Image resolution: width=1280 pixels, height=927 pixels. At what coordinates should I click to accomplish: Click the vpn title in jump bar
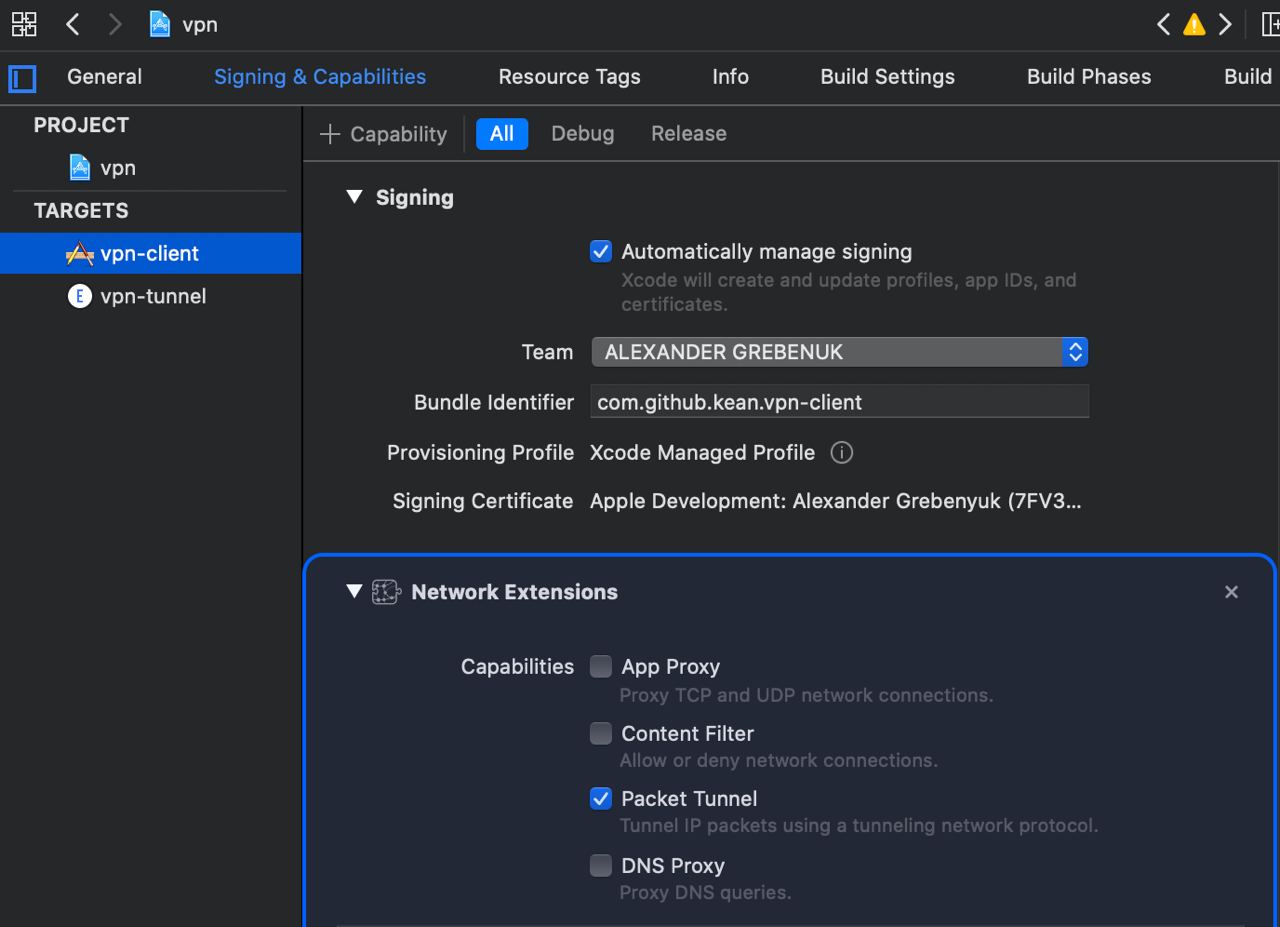click(200, 25)
